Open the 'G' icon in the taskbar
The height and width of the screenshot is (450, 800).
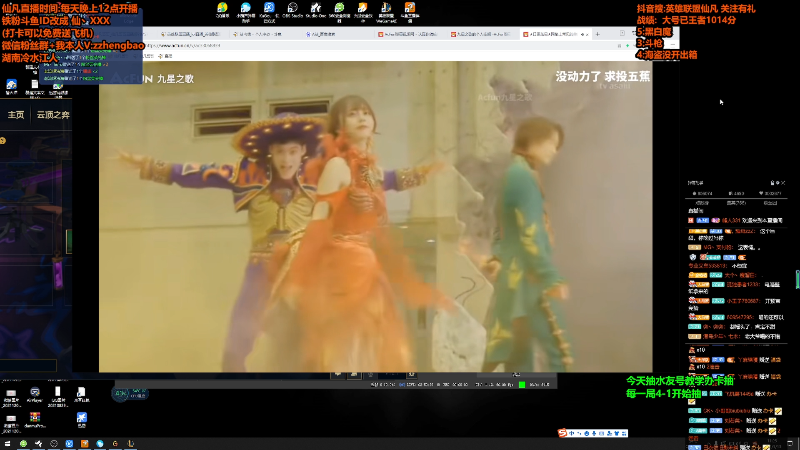pos(115,444)
